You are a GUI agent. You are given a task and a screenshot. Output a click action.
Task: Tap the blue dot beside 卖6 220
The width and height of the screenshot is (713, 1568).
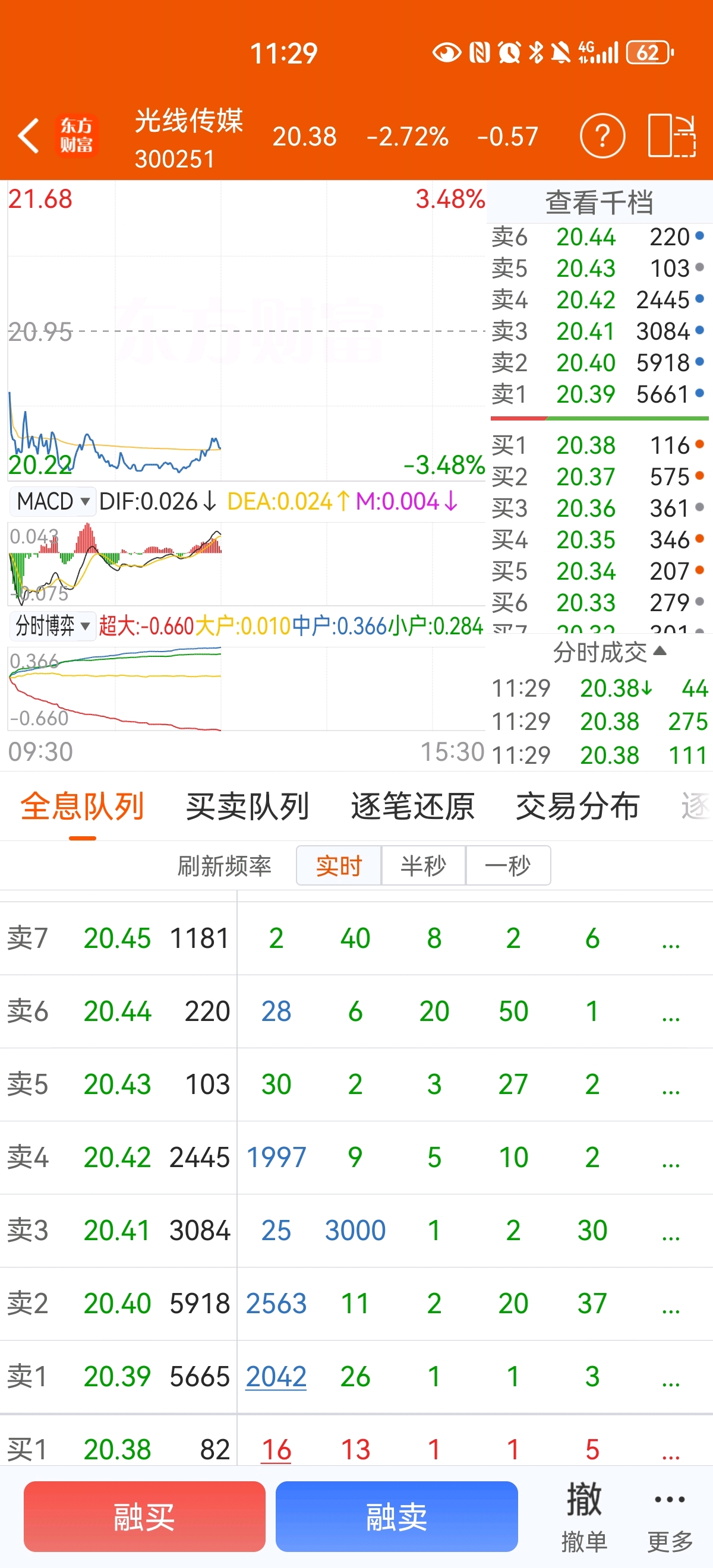click(x=699, y=236)
